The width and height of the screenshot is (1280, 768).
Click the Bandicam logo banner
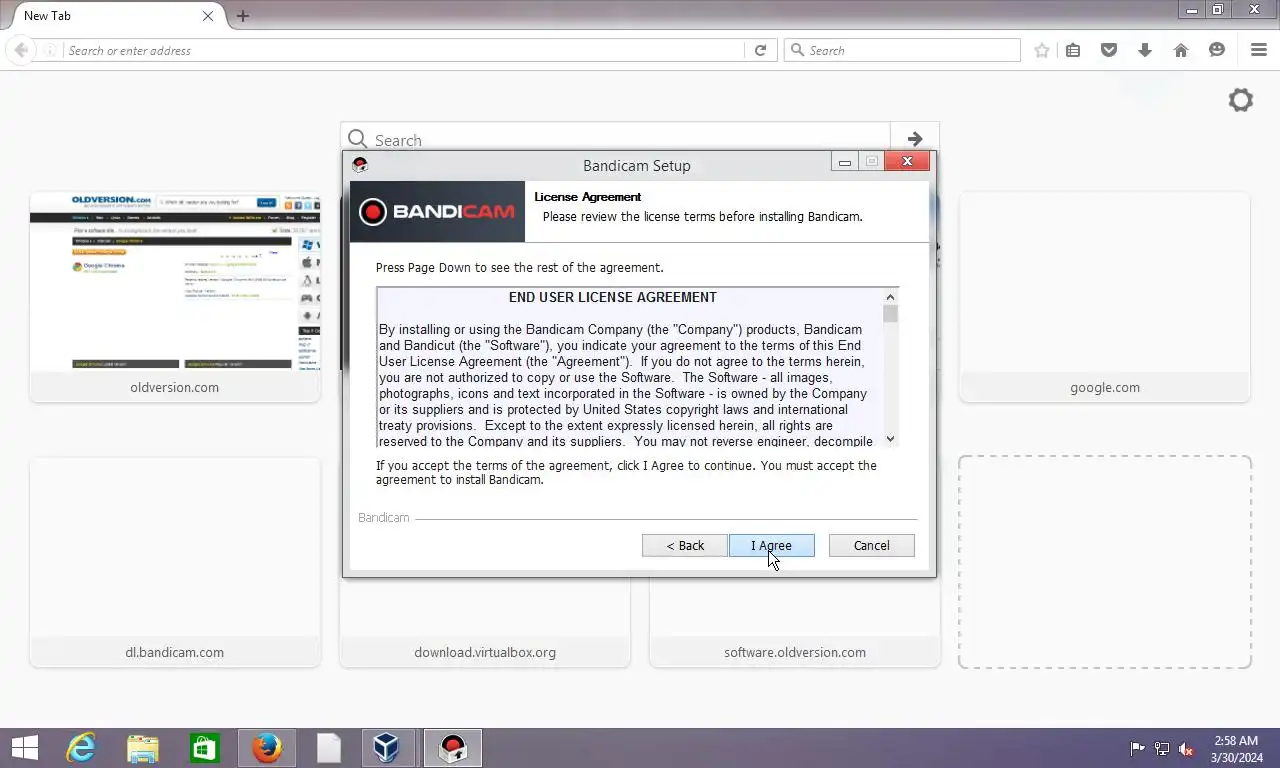click(x=437, y=211)
